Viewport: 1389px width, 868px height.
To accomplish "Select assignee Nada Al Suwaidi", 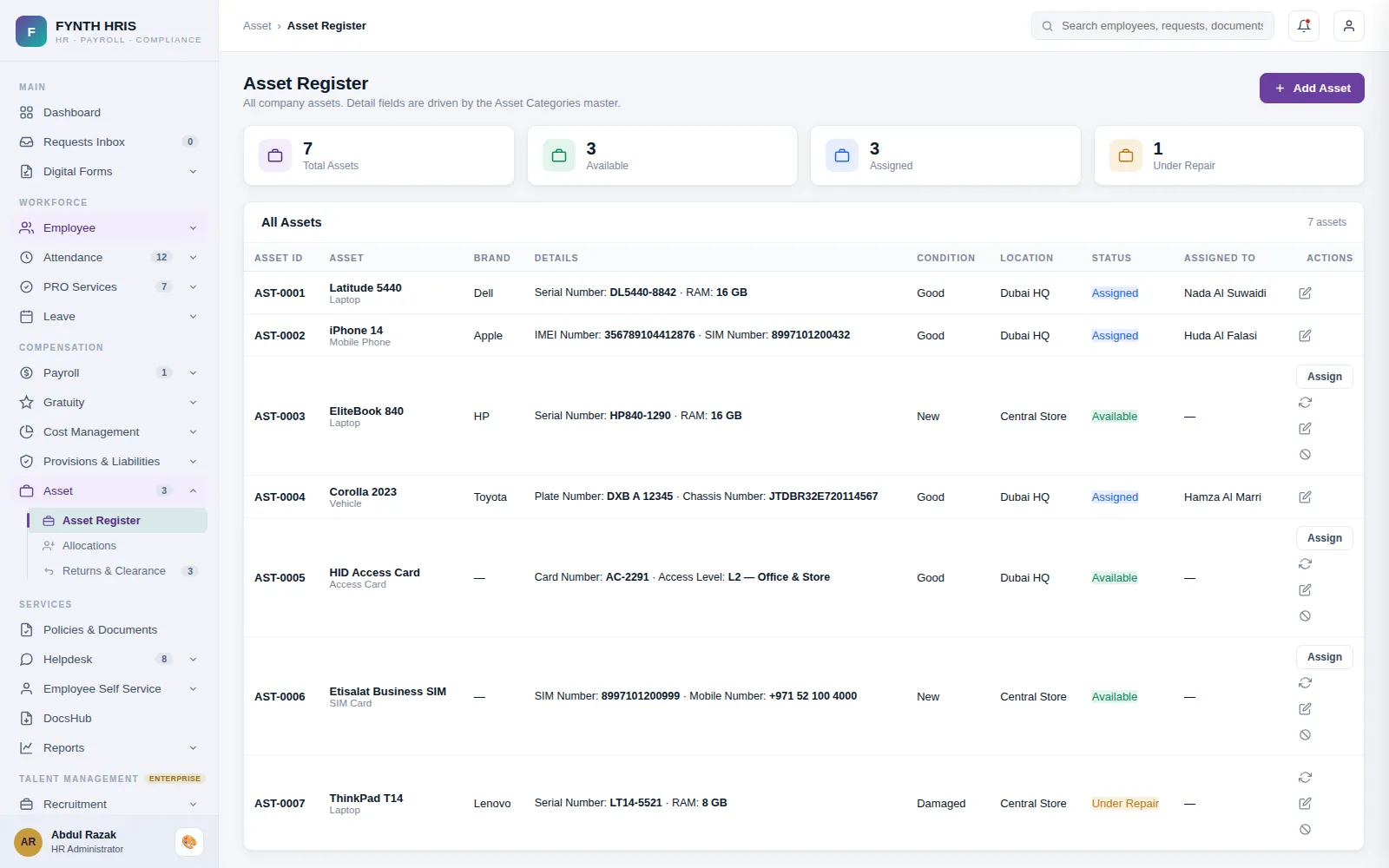I will click(x=1225, y=293).
